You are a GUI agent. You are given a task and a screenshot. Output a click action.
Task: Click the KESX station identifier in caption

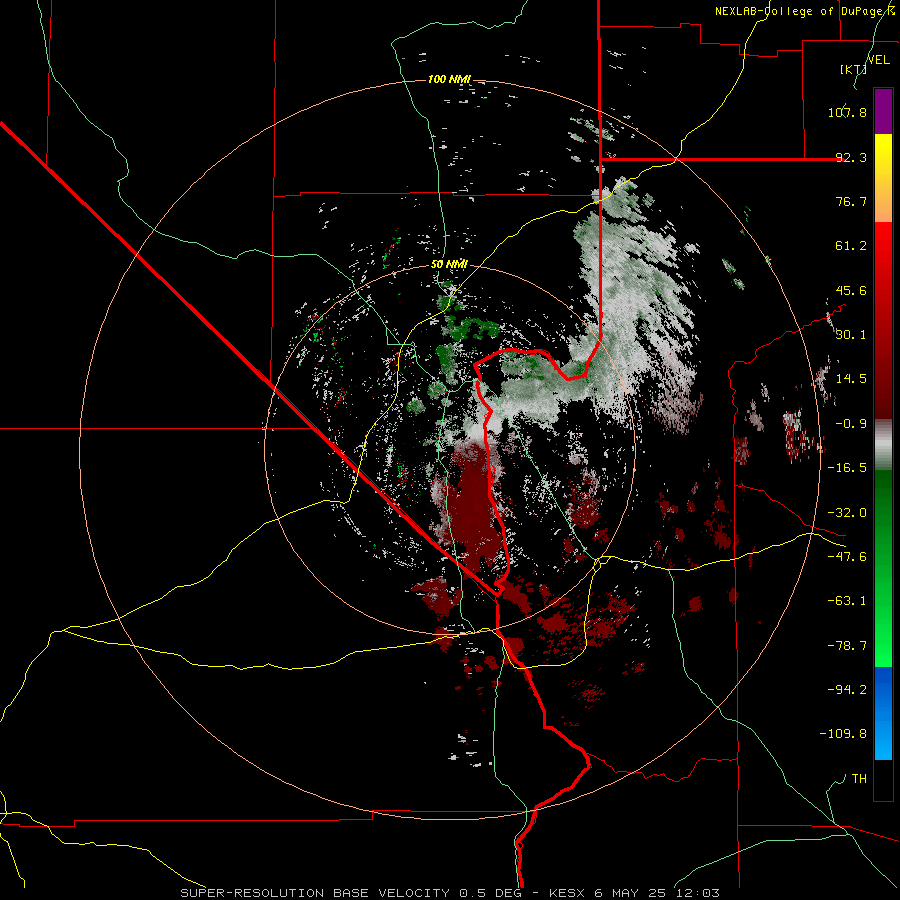[568, 893]
